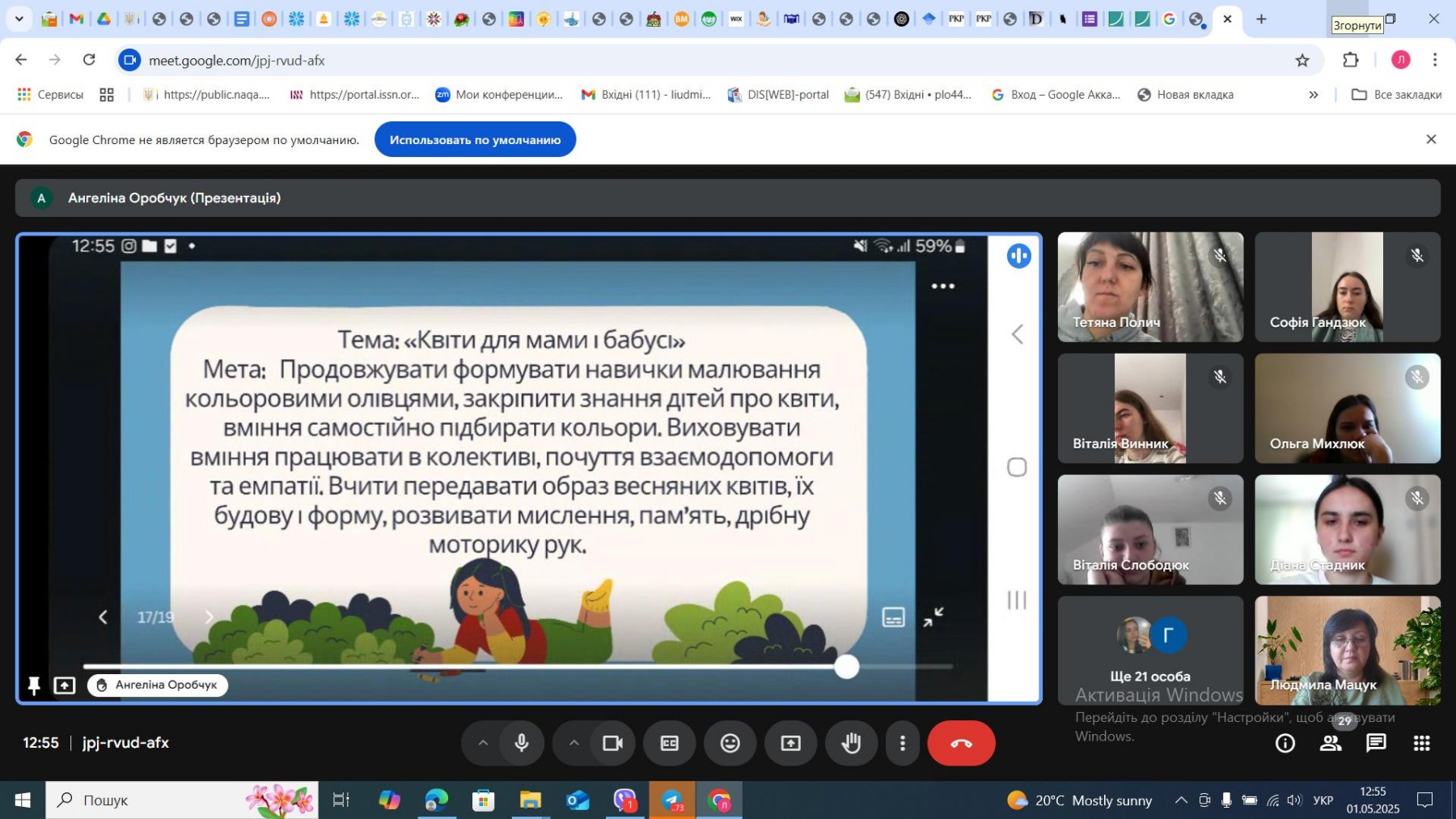Show more bookmarks with the double chevron
1456x819 pixels.
[x=1314, y=95]
